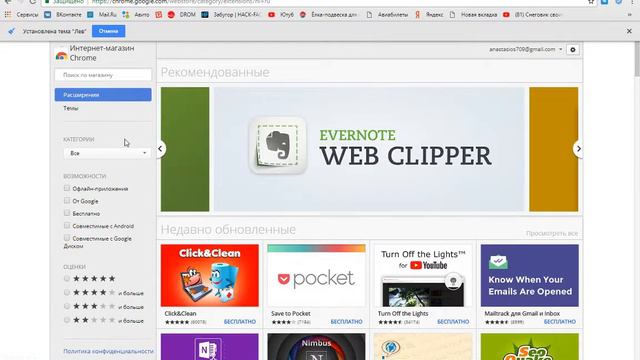Show next carousel slide with right arrow
The width and height of the screenshot is (640, 360).
pyautogui.click(x=578, y=149)
